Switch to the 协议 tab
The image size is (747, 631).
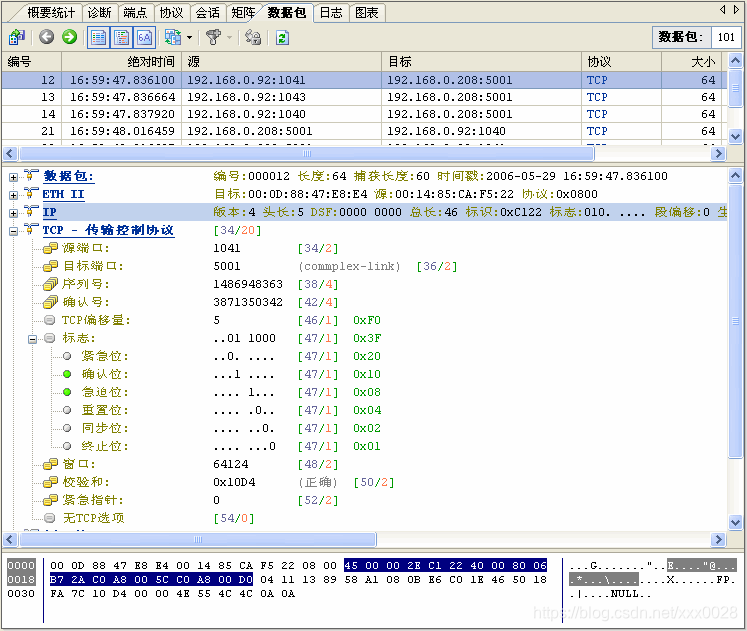tap(172, 12)
